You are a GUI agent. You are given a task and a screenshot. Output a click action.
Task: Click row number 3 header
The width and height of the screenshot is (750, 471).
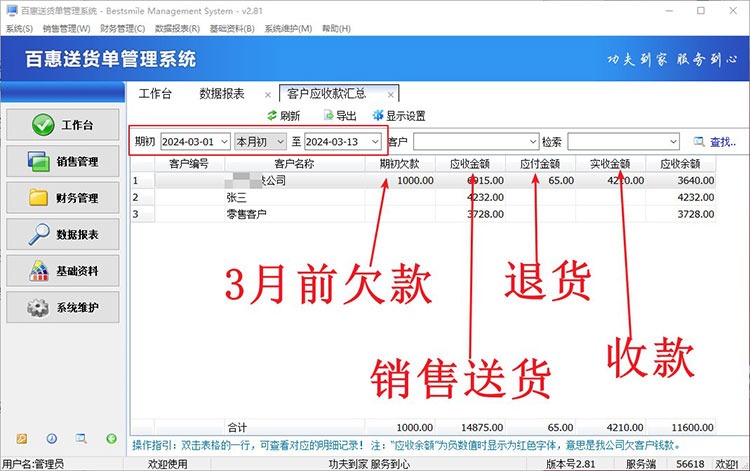[x=143, y=214]
